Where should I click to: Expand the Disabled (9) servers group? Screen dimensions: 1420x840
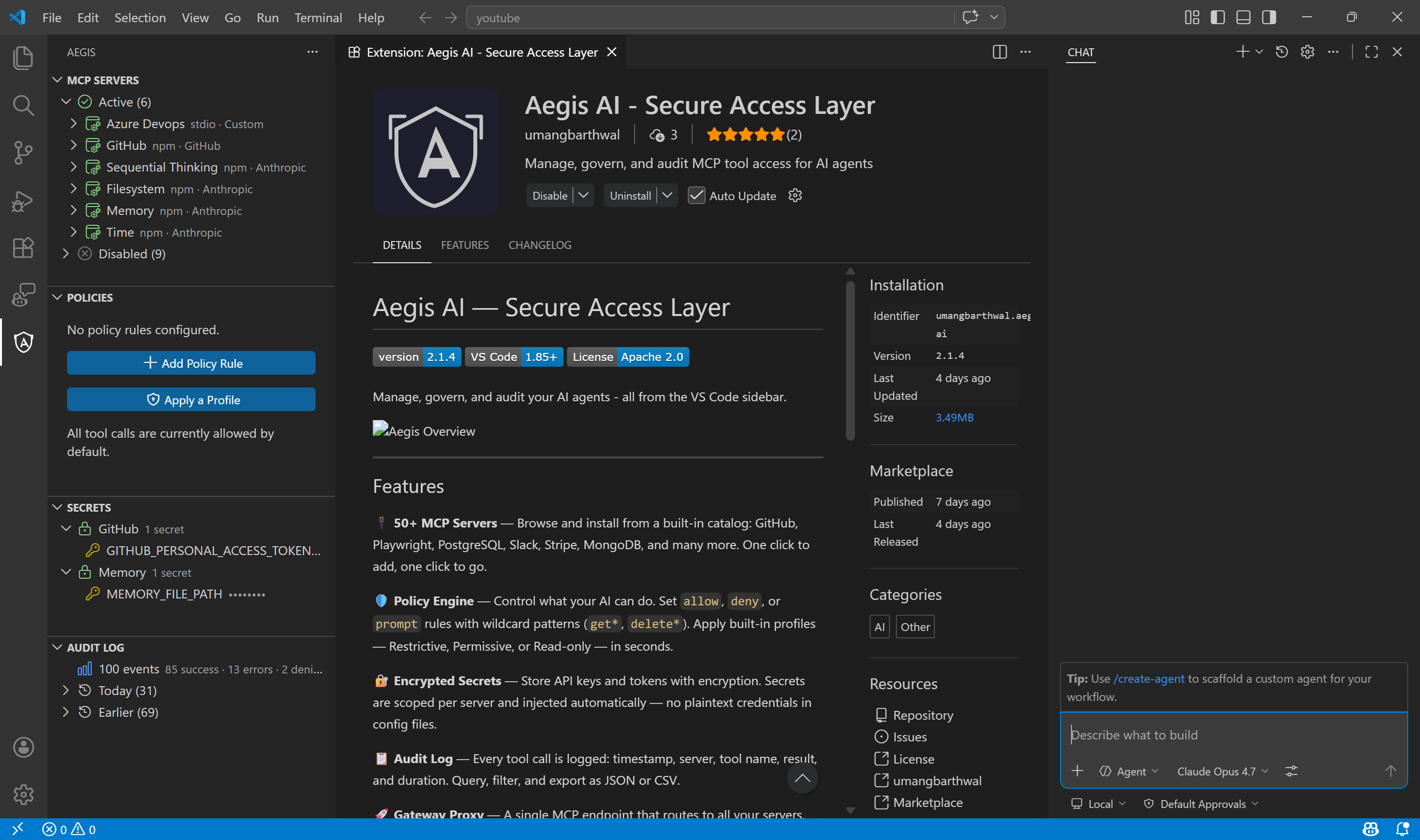(x=66, y=253)
